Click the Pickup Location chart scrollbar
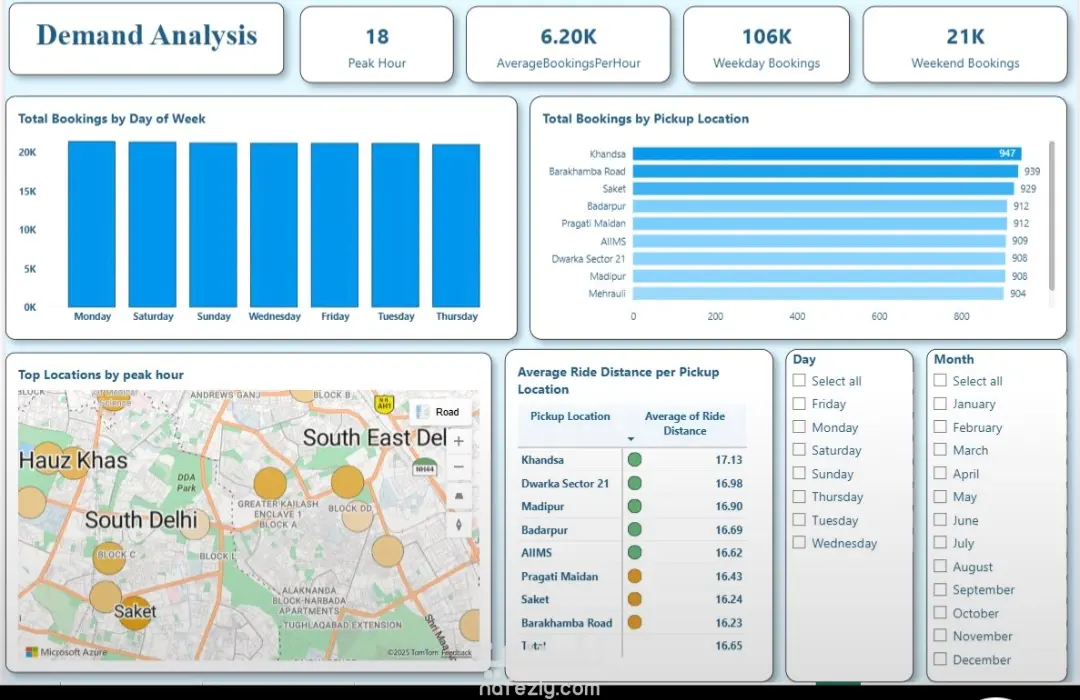This screenshot has height=700, width=1080. click(x=1052, y=216)
